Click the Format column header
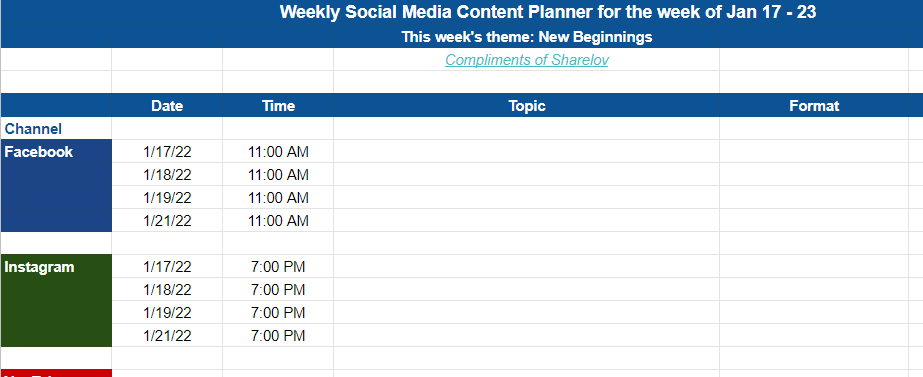This screenshot has height=377, width=923. (814, 106)
